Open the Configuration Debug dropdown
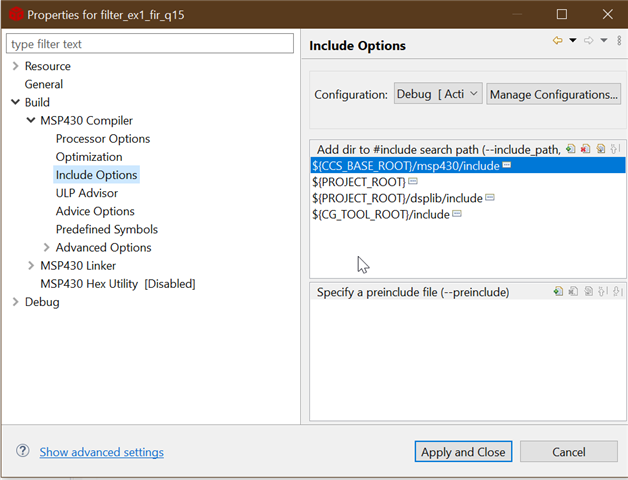The image size is (628, 480). coord(438,94)
